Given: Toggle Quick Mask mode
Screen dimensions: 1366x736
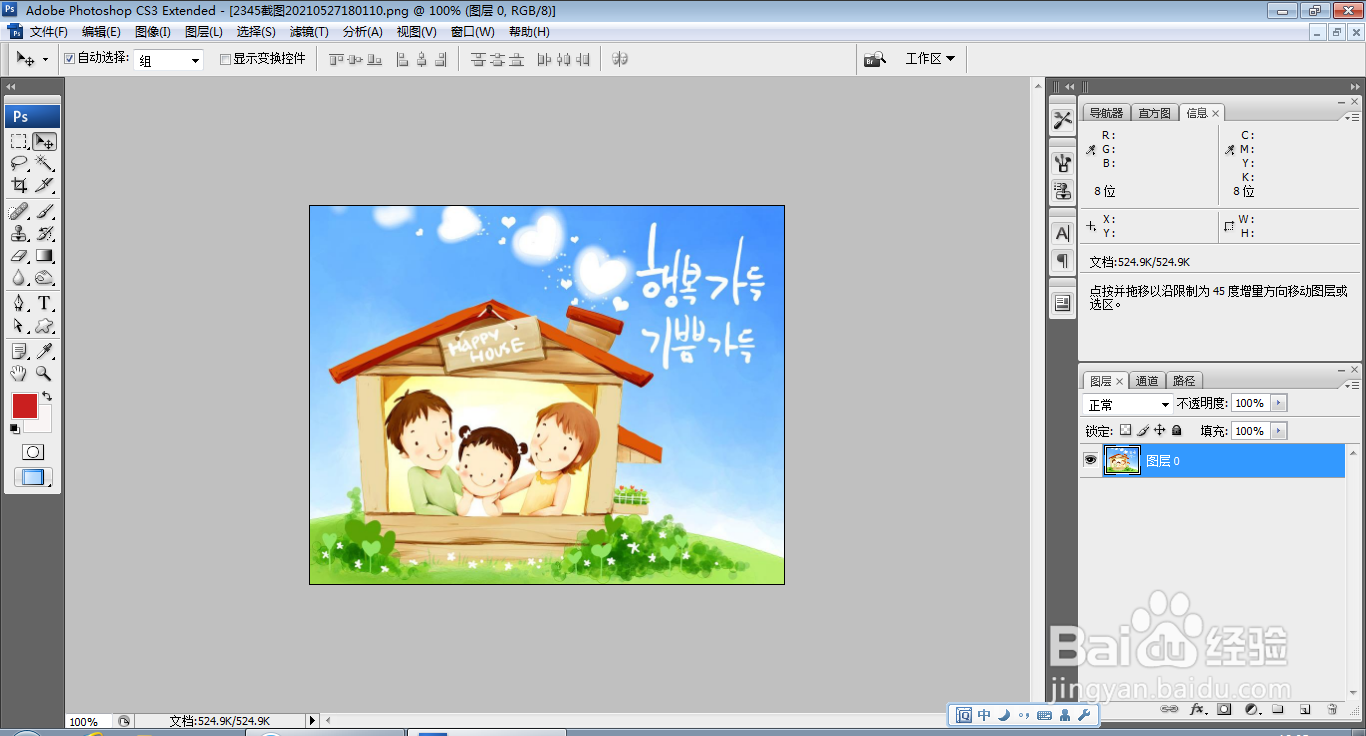Looking at the screenshot, I should click(33, 453).
